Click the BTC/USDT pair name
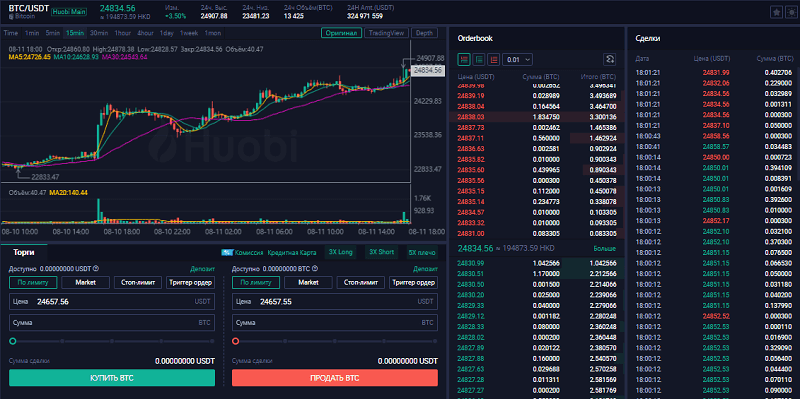 coord(29,8)
